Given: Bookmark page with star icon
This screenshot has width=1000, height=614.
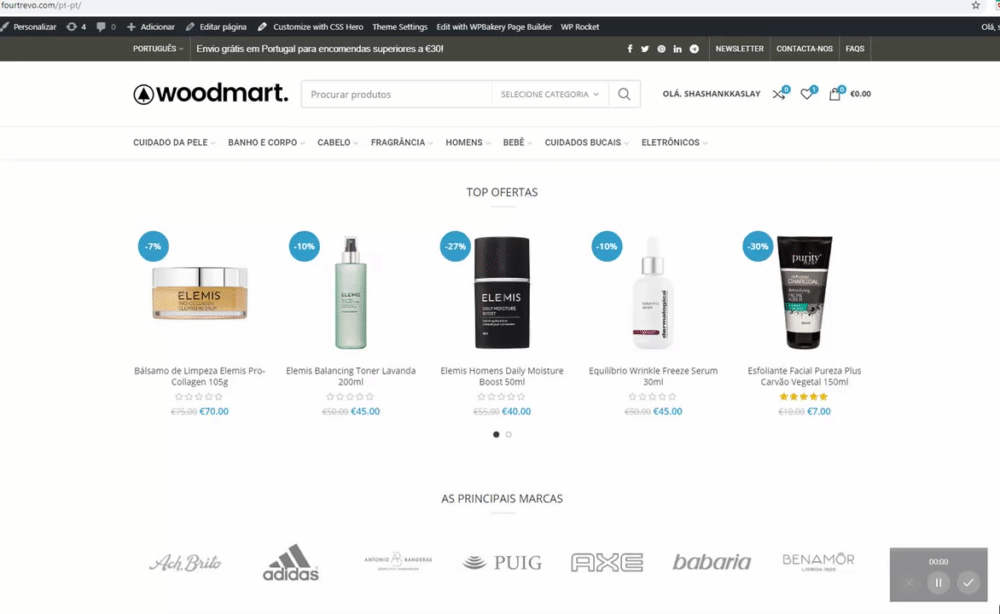Looking at the screenshot, I should [976, 5].
